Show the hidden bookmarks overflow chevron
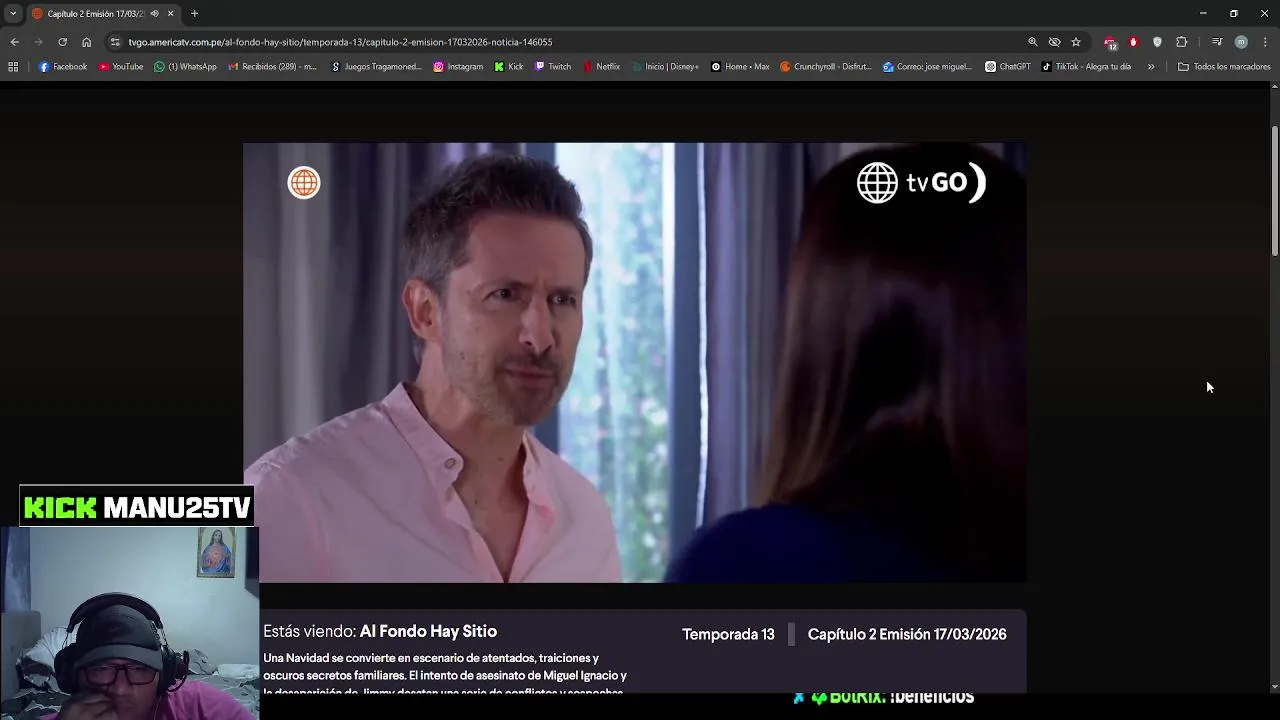Viewport: 1280px width, 720px height. 1151,67
